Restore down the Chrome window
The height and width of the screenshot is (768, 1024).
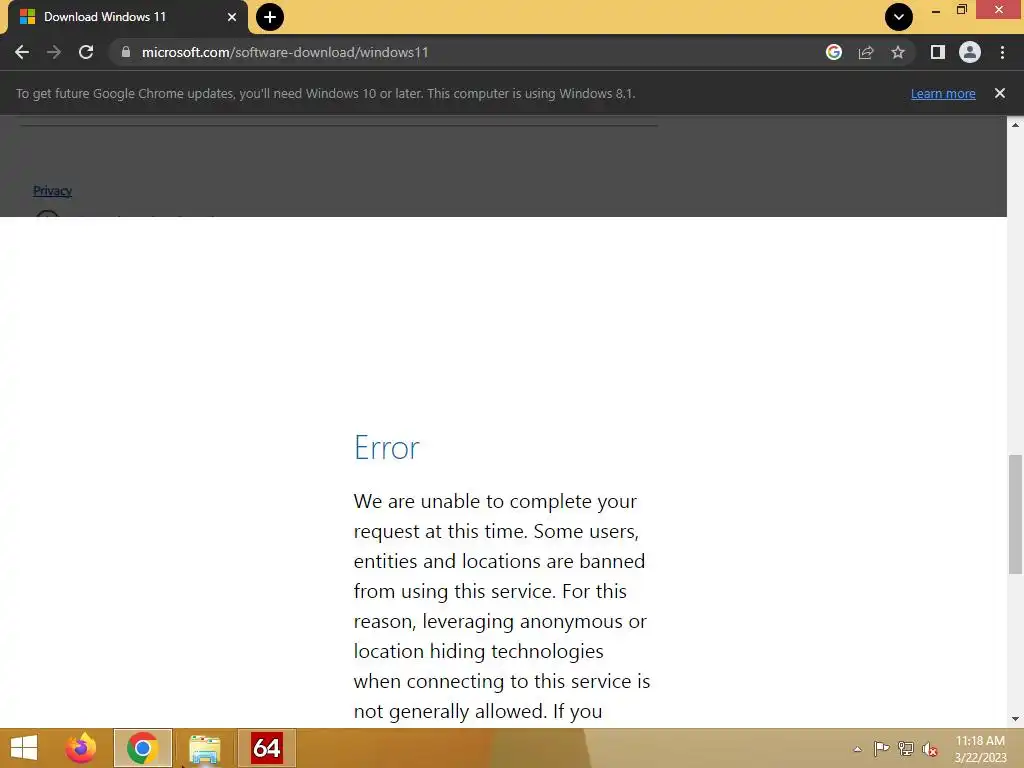point(961,10)
